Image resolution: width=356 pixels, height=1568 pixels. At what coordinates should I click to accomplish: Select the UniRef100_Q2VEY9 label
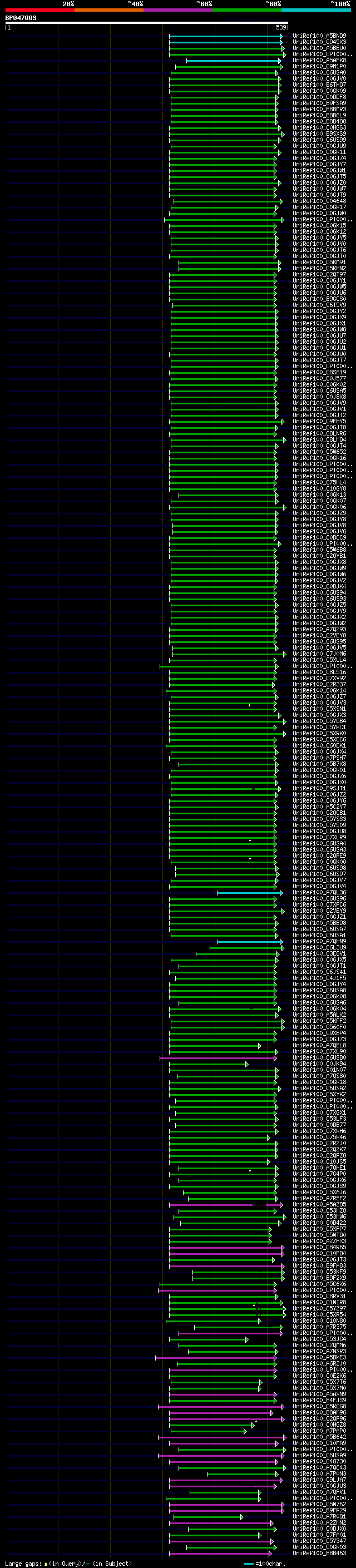pyautogui.click(x=319, y=911)
